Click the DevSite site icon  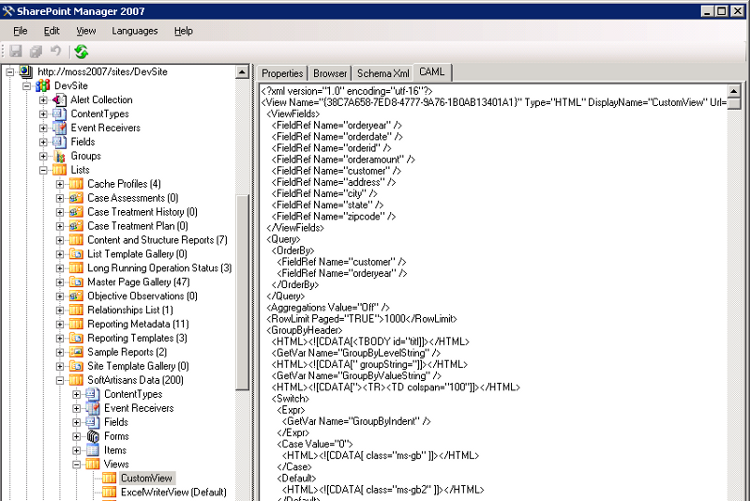[43, 86]
